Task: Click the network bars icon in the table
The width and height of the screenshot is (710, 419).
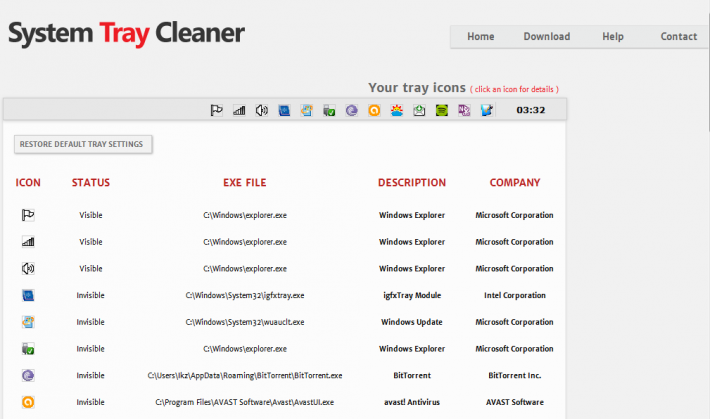Action: (28, 242)
